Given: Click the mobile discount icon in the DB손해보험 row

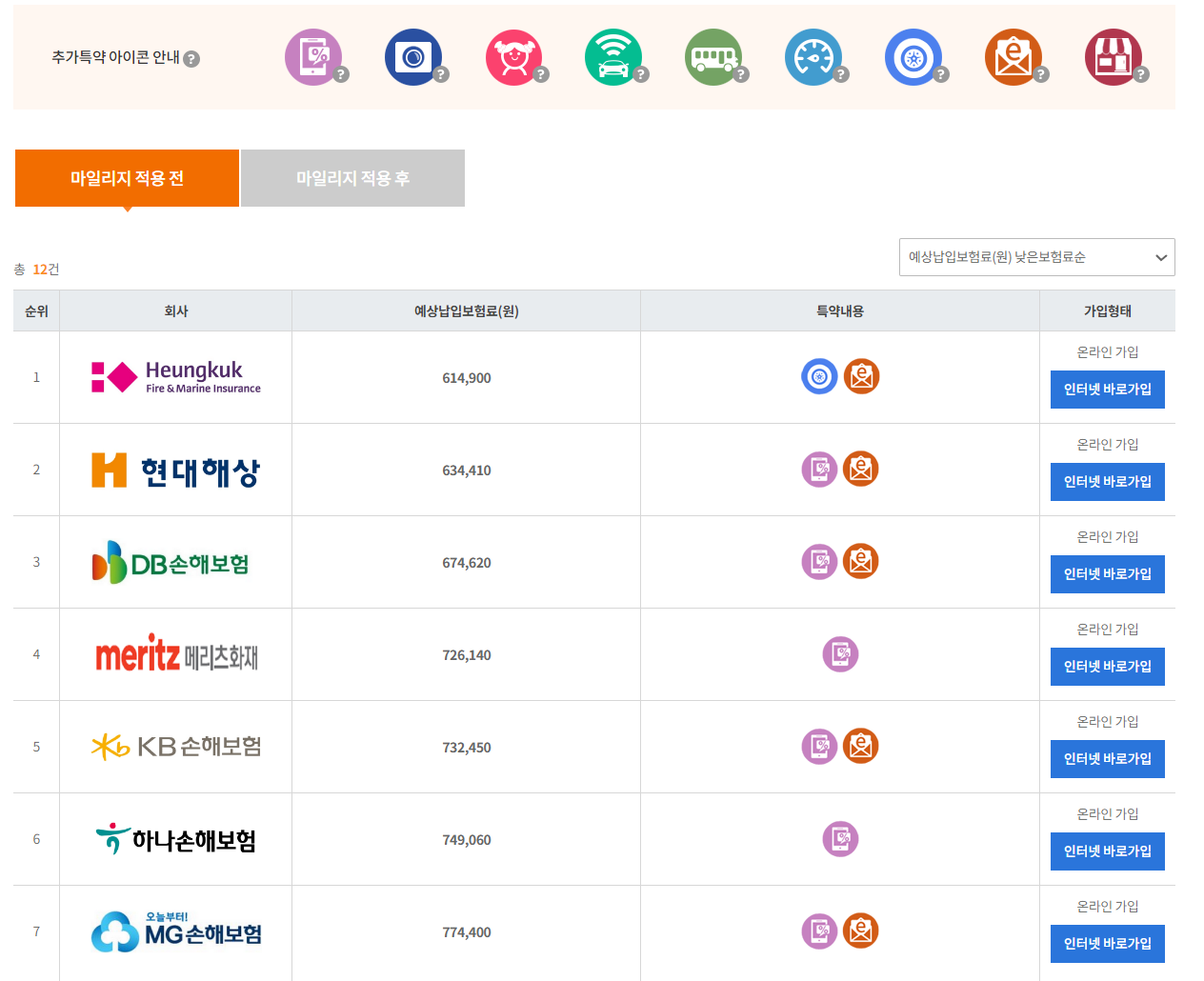Looking at the screenshot, I should coord(819,561).
